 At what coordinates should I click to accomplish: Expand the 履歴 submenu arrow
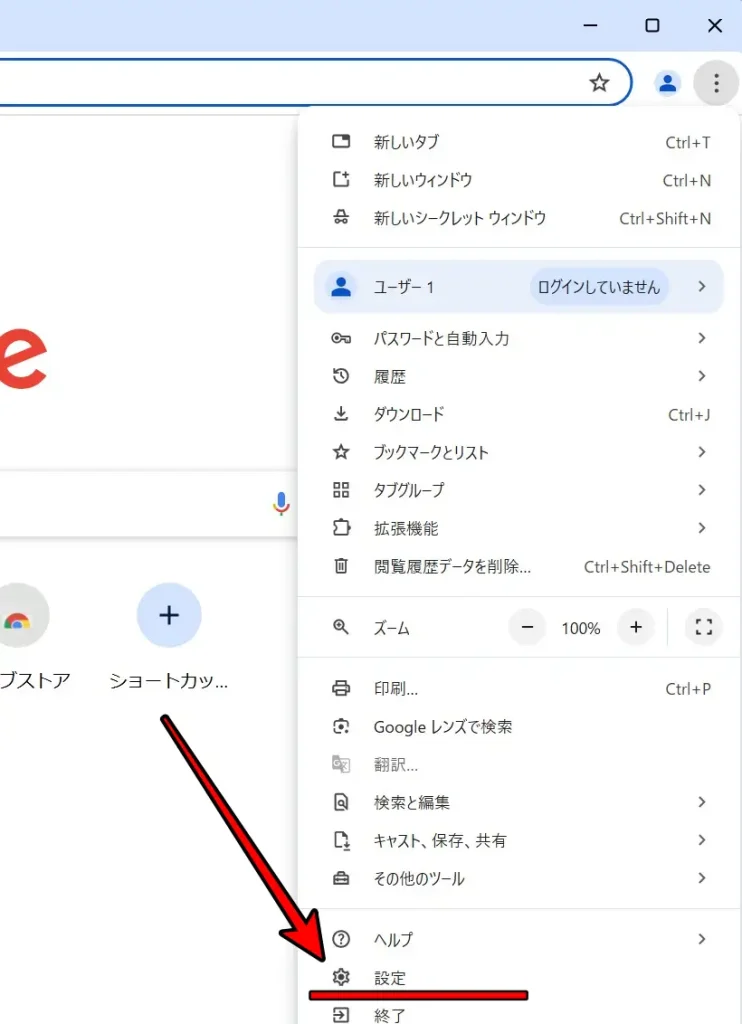[702, 376]
